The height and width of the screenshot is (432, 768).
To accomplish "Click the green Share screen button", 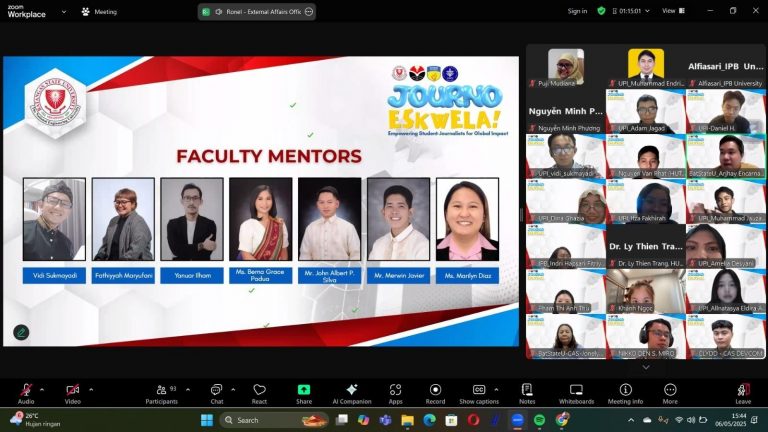I will coord(304,393).
